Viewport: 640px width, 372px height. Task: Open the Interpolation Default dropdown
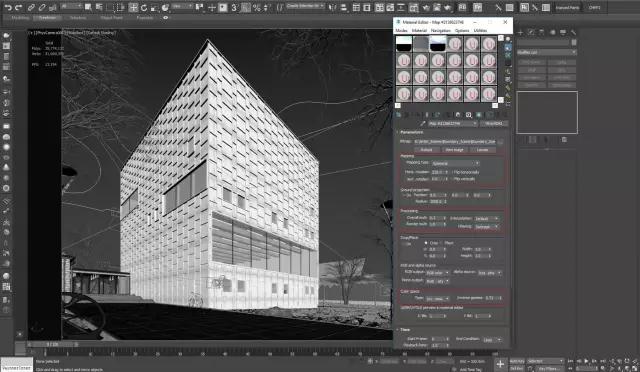(x=486, y=218)
